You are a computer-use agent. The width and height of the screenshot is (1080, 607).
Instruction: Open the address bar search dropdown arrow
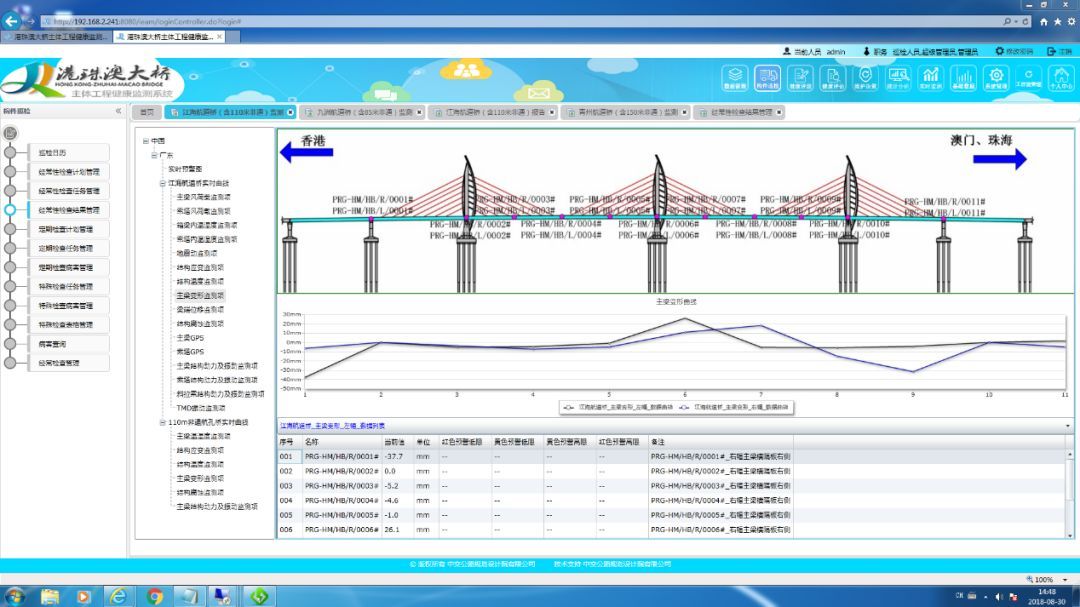pos(1016,22)
